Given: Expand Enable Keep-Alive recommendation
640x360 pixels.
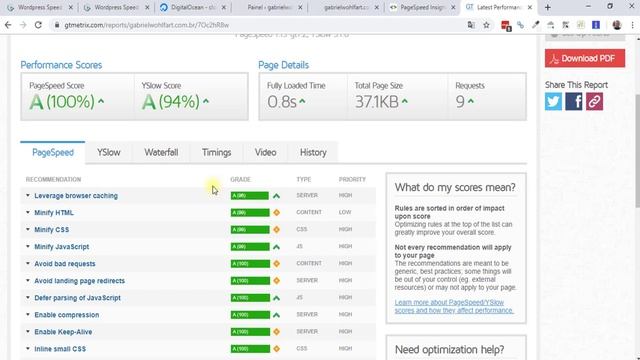Looking at the screenshot, I should point(28,332).
